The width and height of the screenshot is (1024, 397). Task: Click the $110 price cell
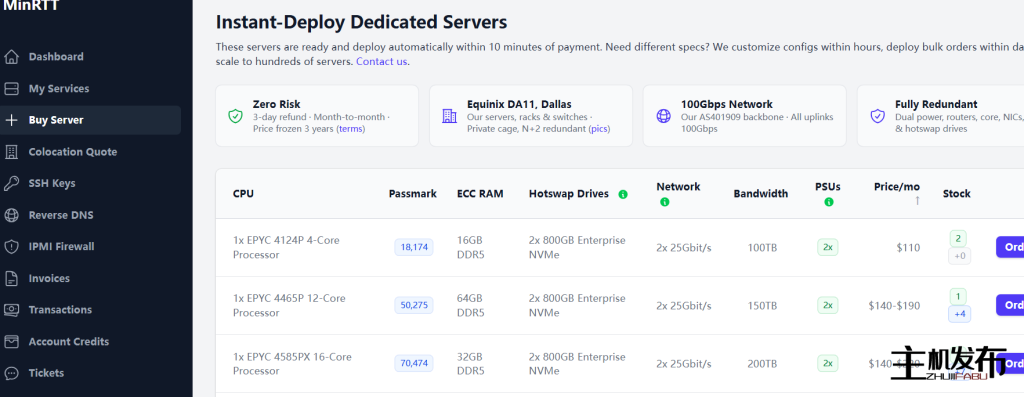pyautogui.click(x=908, y=247)
